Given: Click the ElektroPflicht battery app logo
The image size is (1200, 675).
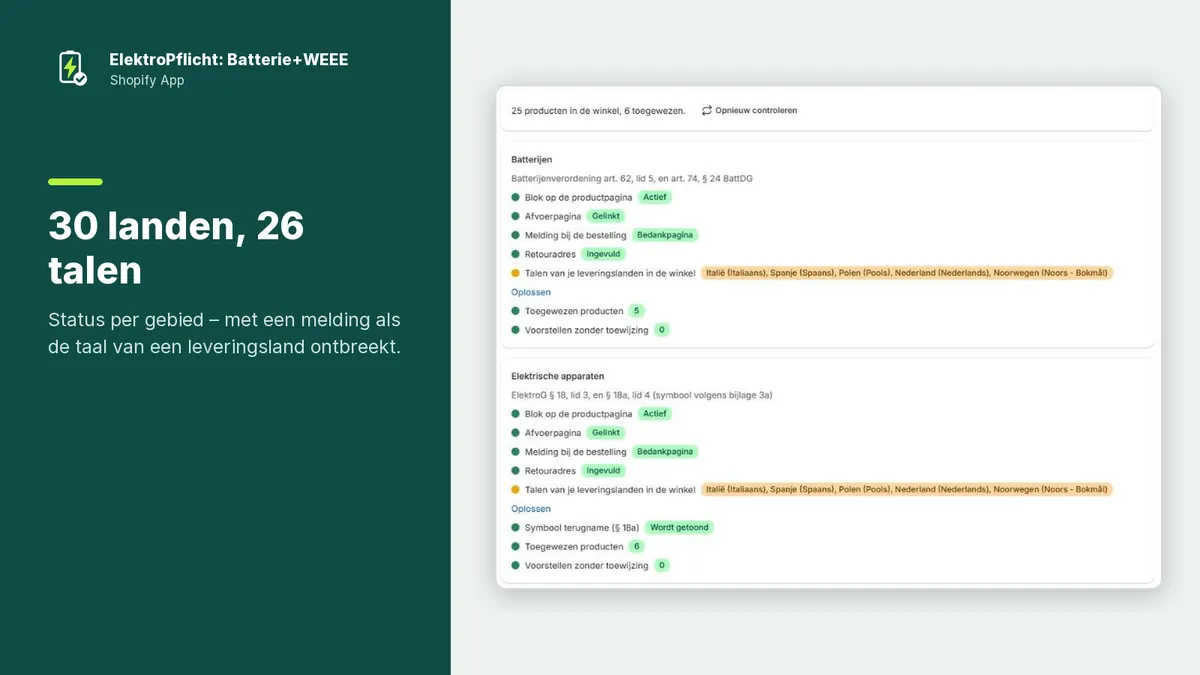Looking at the screenshot, I should coord(71,68).
